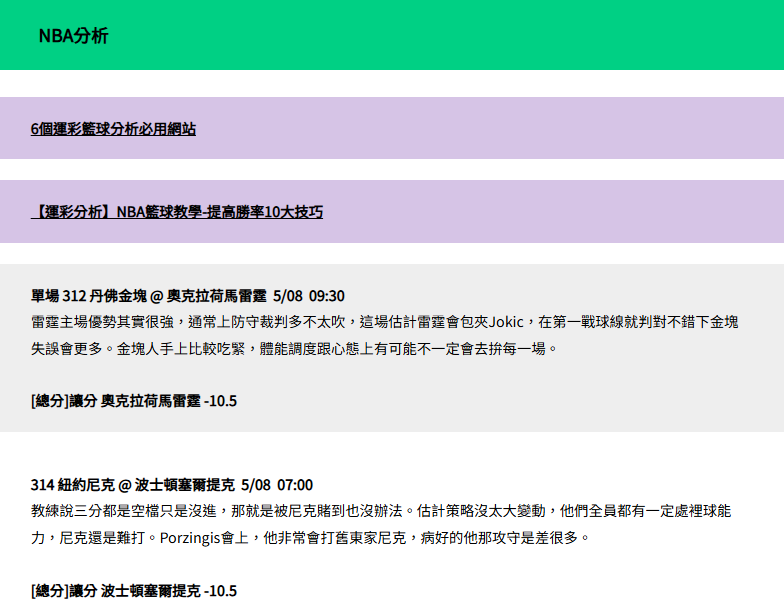
Task: Select 314 紐約尼克 @ 波士頓塞爾提克 heading
Action: (x=172, y=485)
